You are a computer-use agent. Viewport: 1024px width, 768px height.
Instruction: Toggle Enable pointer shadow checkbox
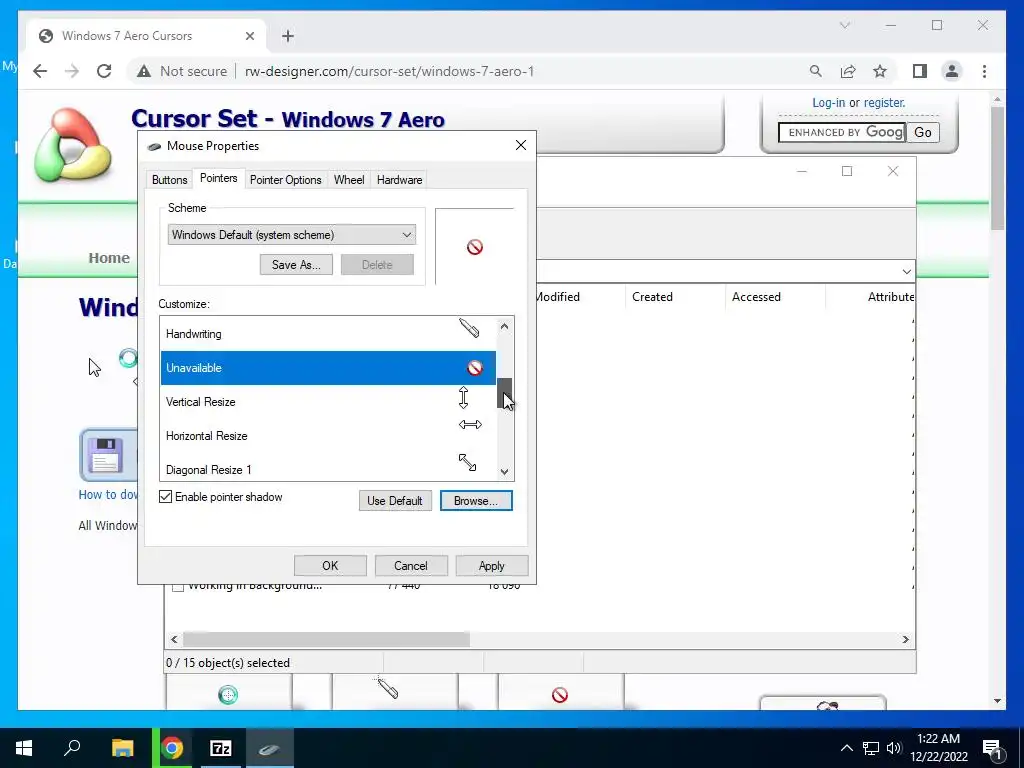(165, 497)
